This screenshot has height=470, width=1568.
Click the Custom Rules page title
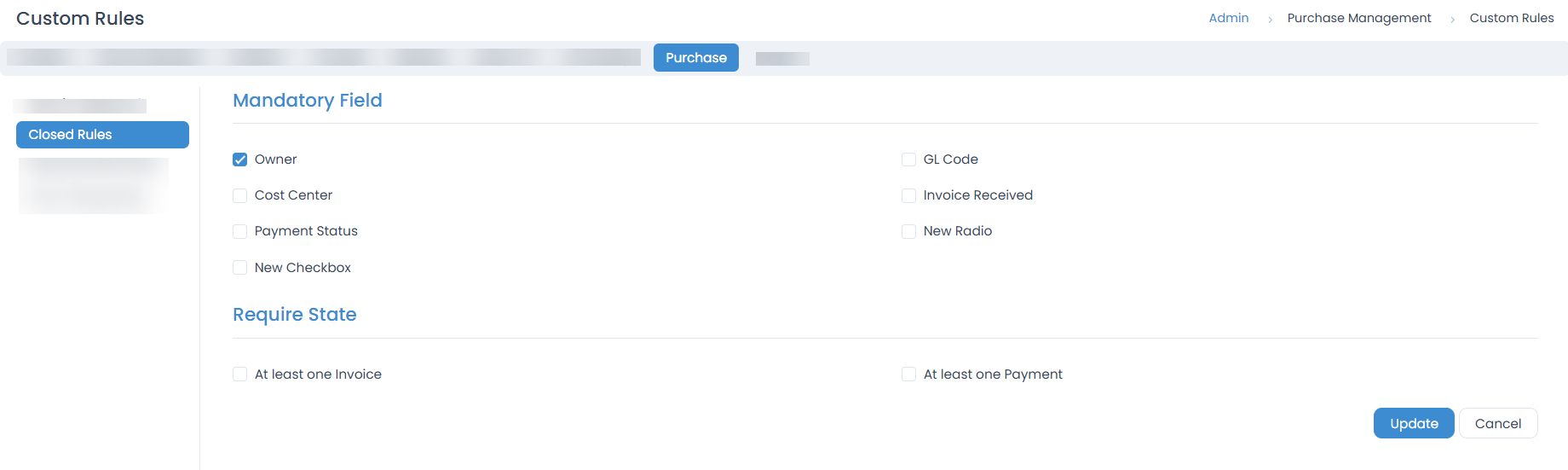(x=80, y=19)
